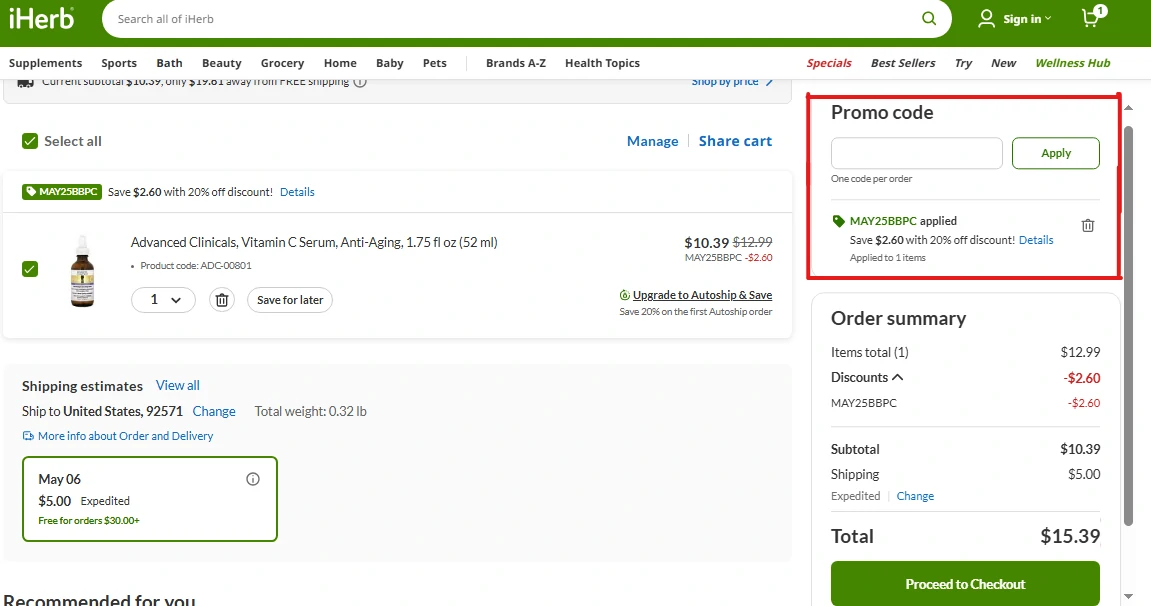Go to Specials

829,63
